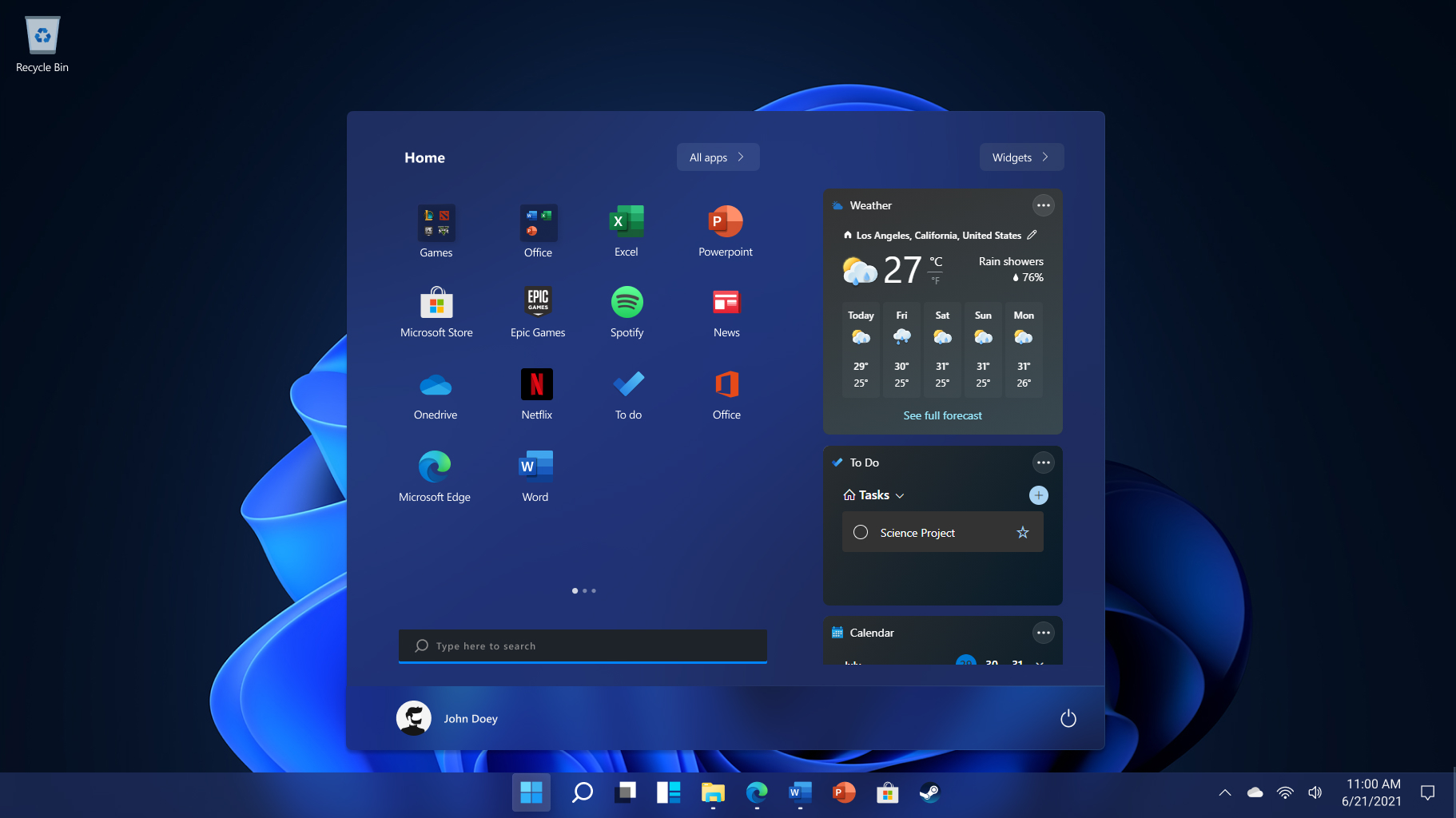This screenshot has height=818, width=1456.
Task: Open the To Do widget options menu
Action: pyautogui.click(x=1043, y=463)
